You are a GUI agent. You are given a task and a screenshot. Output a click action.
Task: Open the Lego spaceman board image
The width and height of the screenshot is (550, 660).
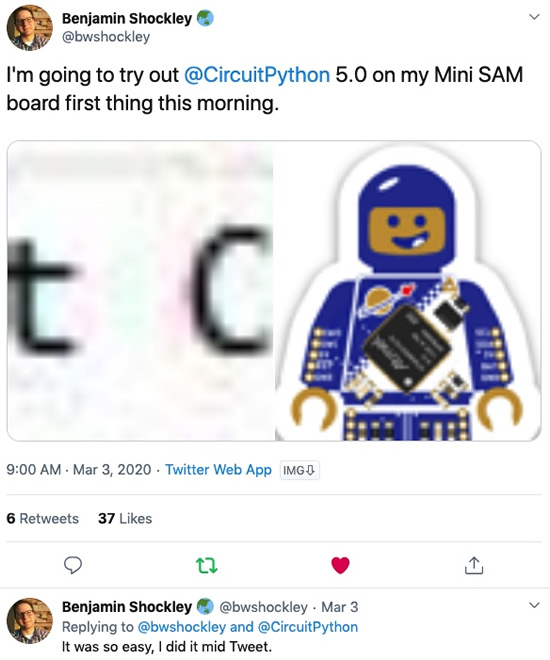(408, 291)
